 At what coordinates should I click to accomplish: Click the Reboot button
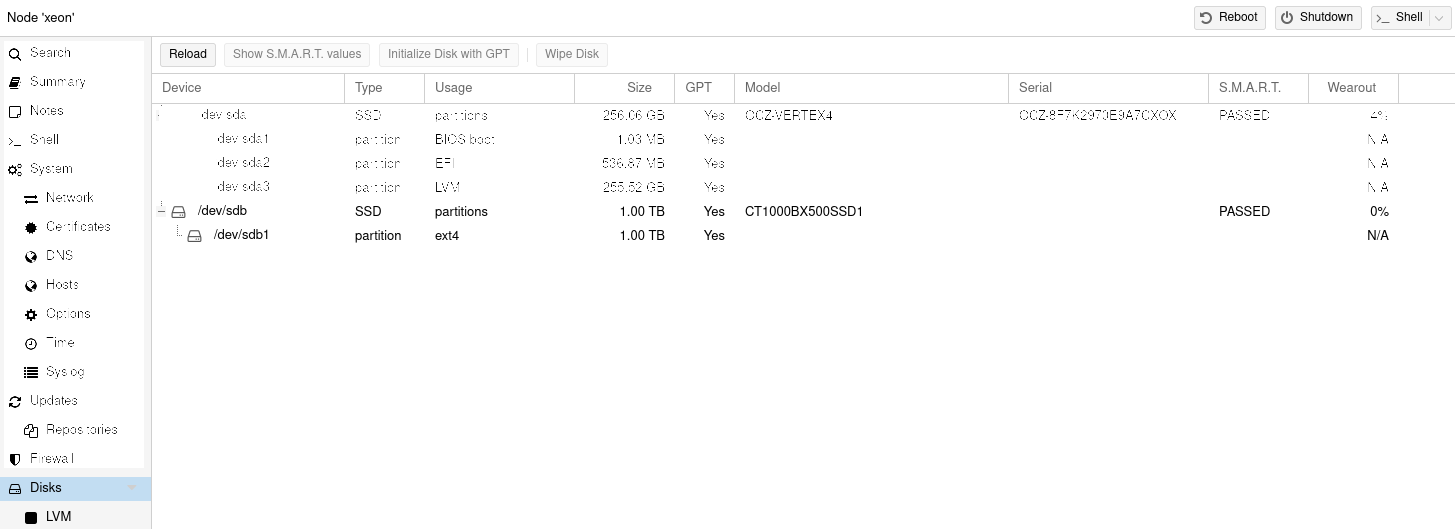pos(1229,17)
